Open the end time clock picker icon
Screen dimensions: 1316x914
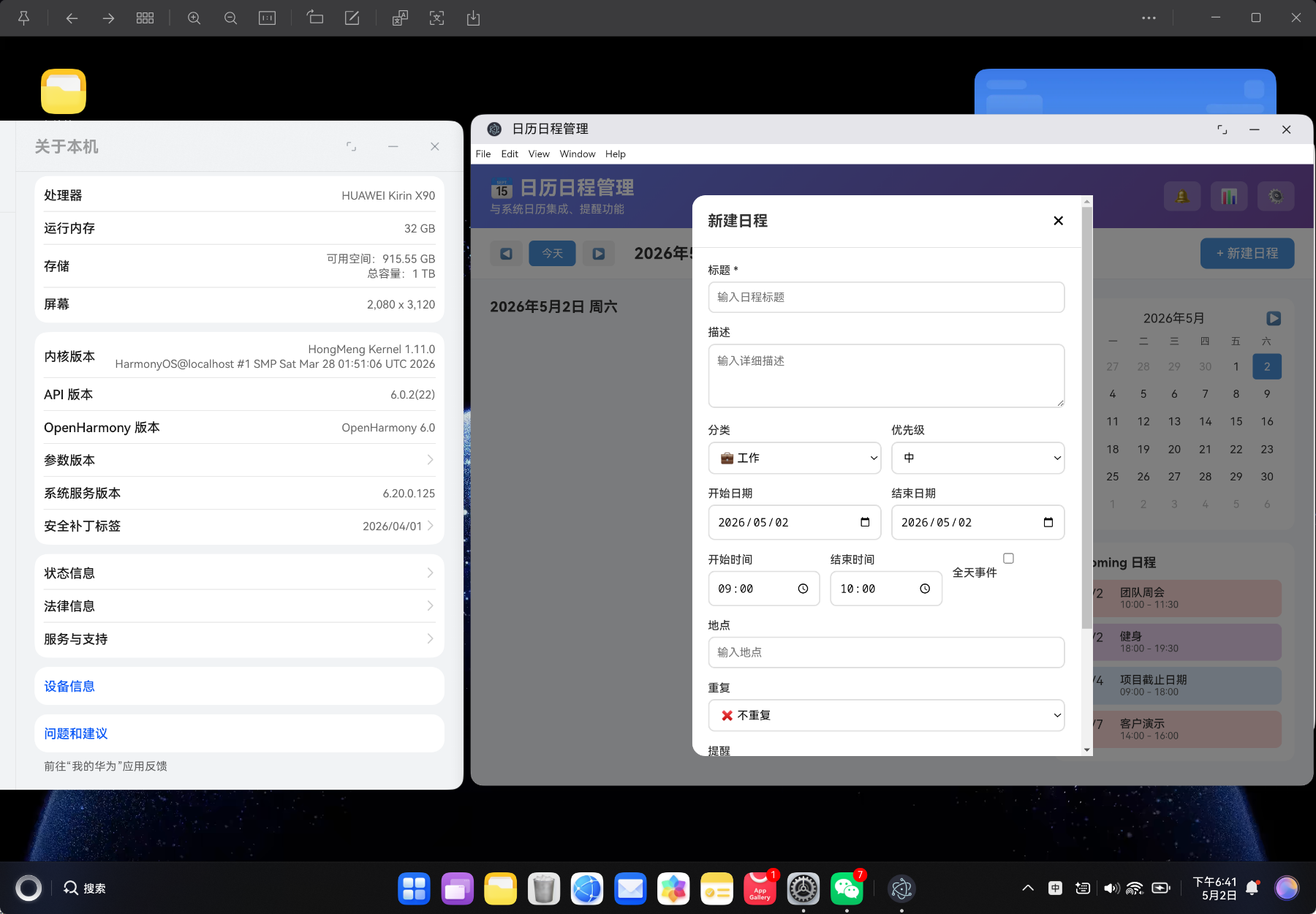tap(925, 589)
